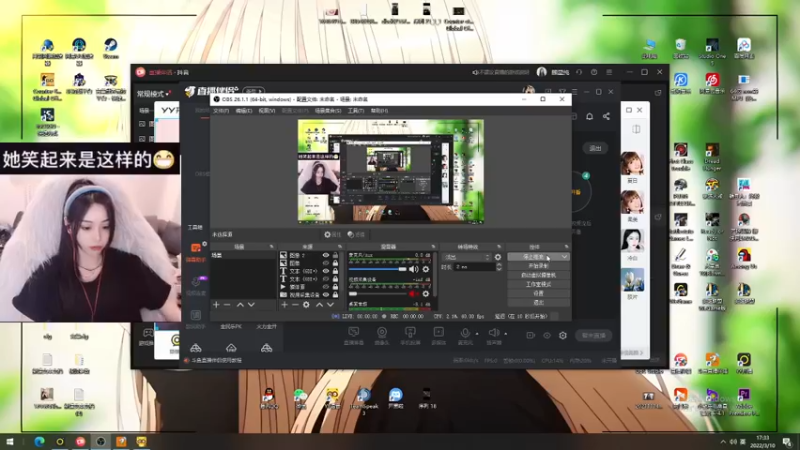
Task: Open 视频采集设备 mixer settings gear
Action: (x=426, y=294)
